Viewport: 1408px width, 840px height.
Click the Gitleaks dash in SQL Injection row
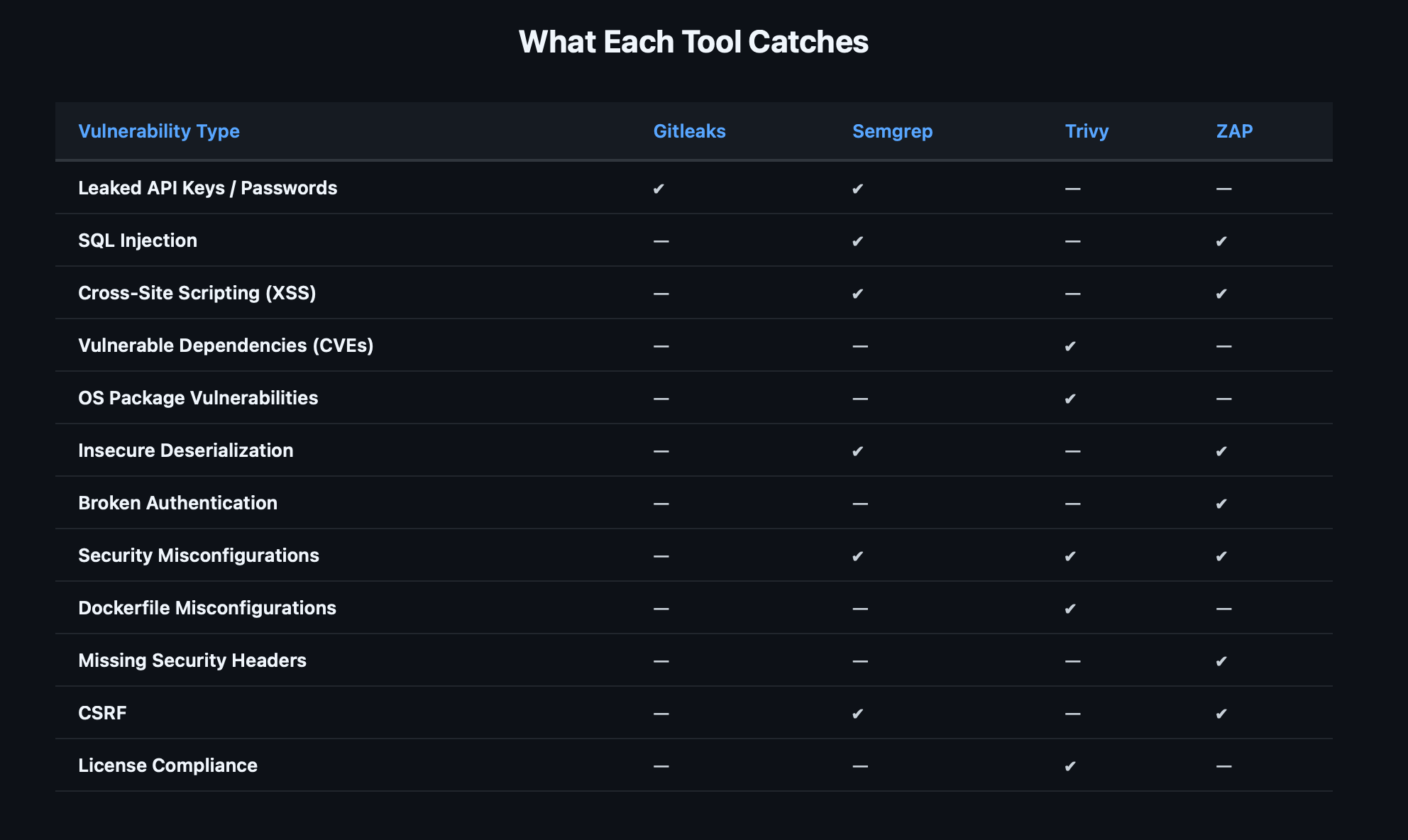click(x=661, y=241)
